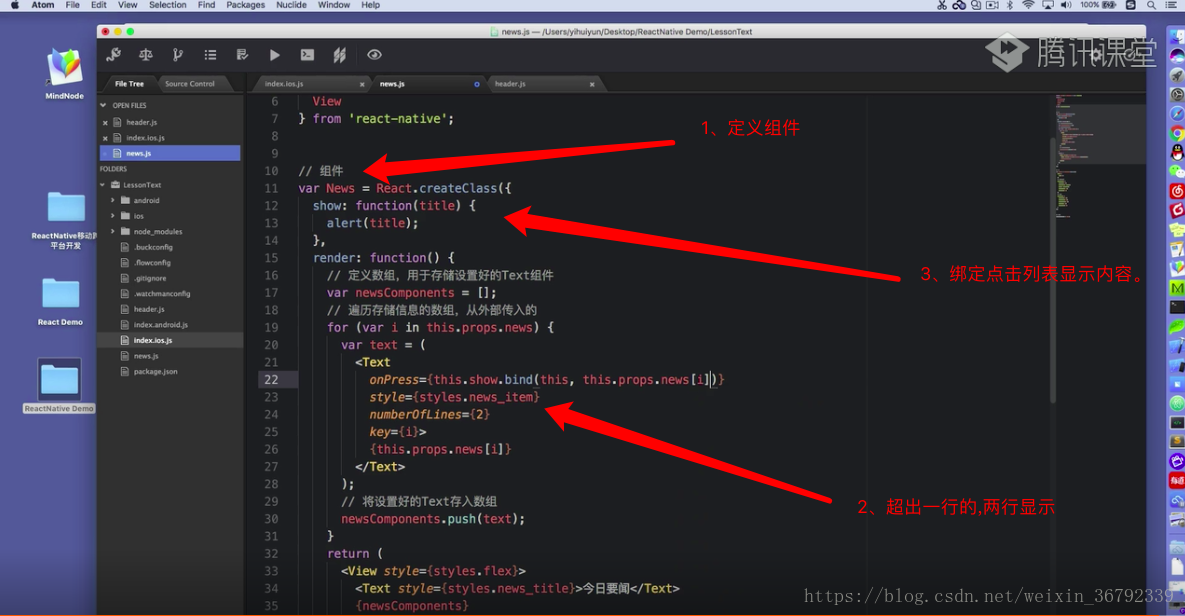Toggle the eye context view icon
The width and height of the screenshot is (1185, 616).
pyautogui.click(x=374, y=54)
